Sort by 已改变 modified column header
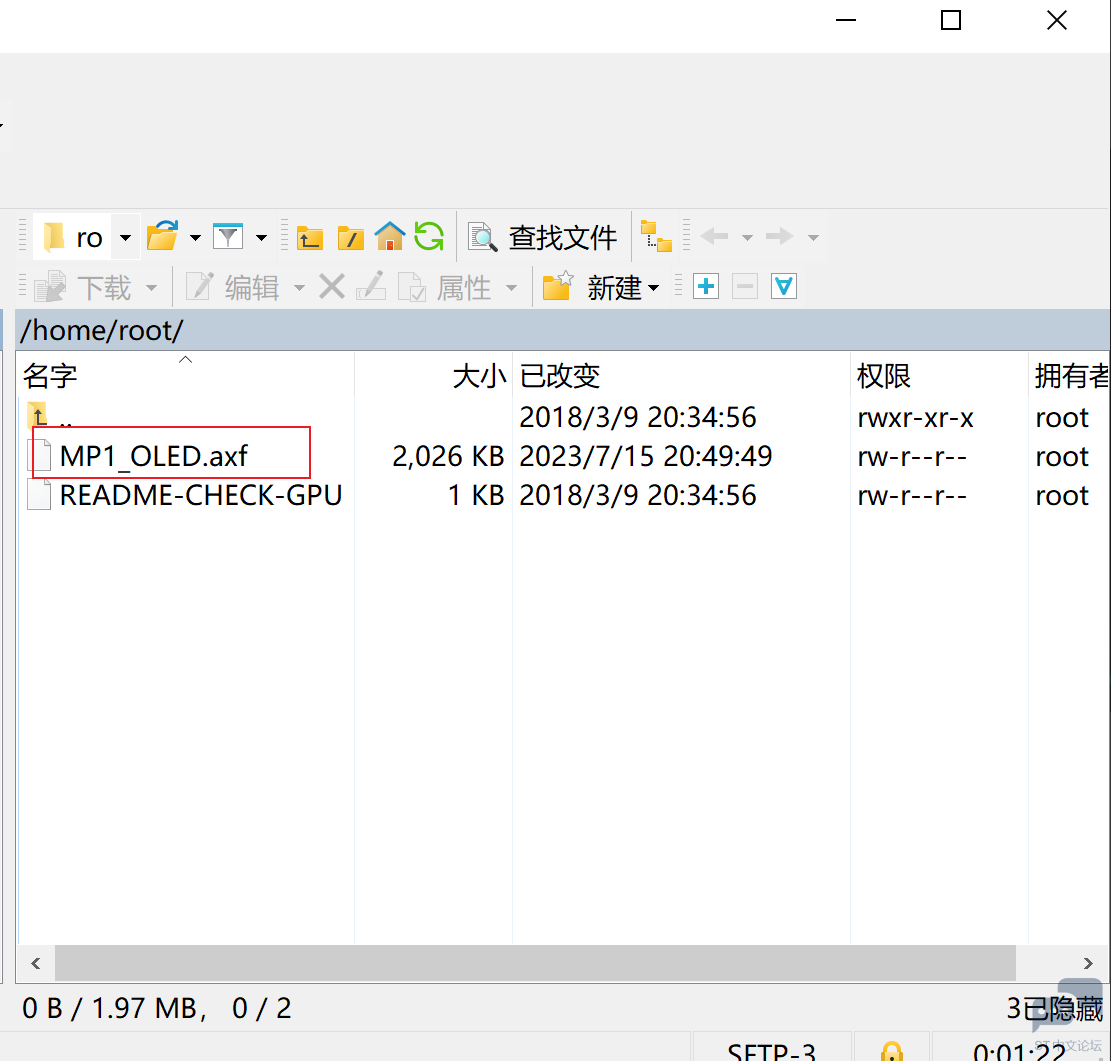 (681, 376)
